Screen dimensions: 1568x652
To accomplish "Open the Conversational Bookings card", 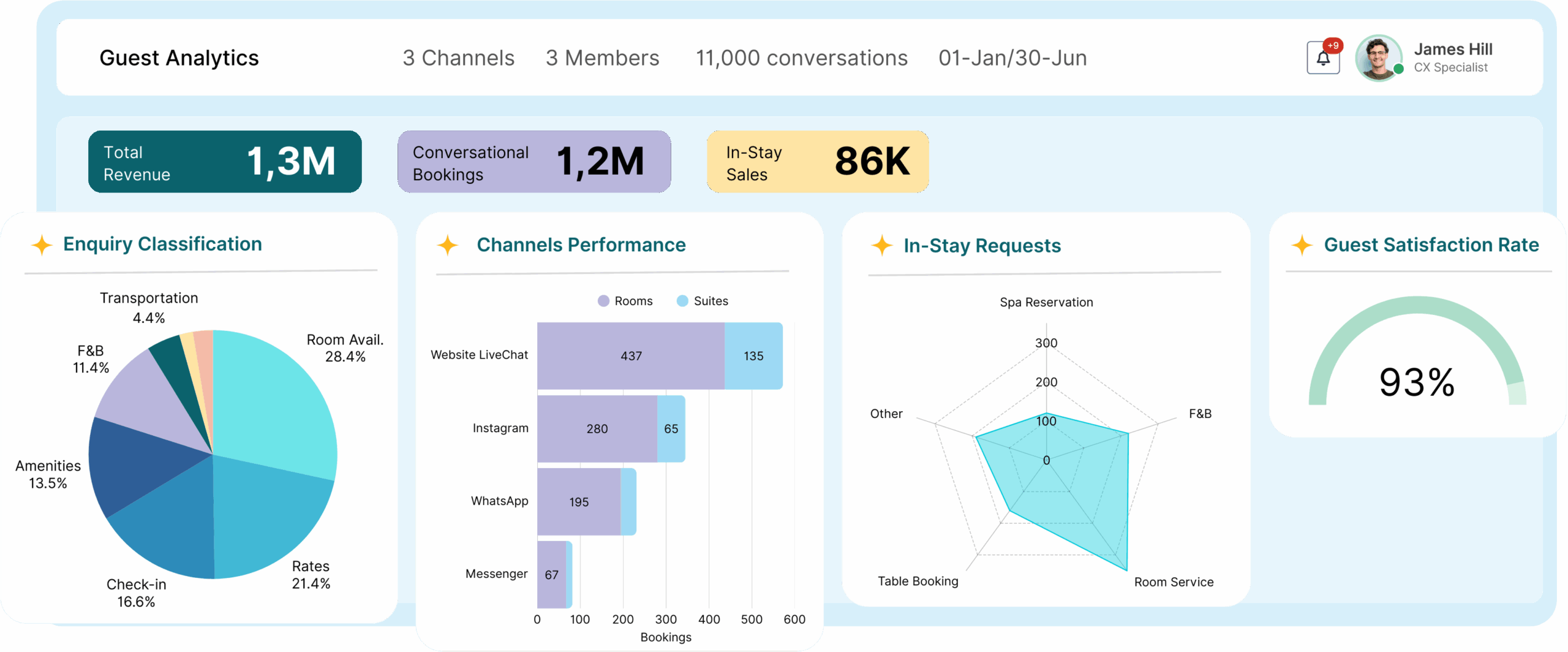I will click(533, 162).
